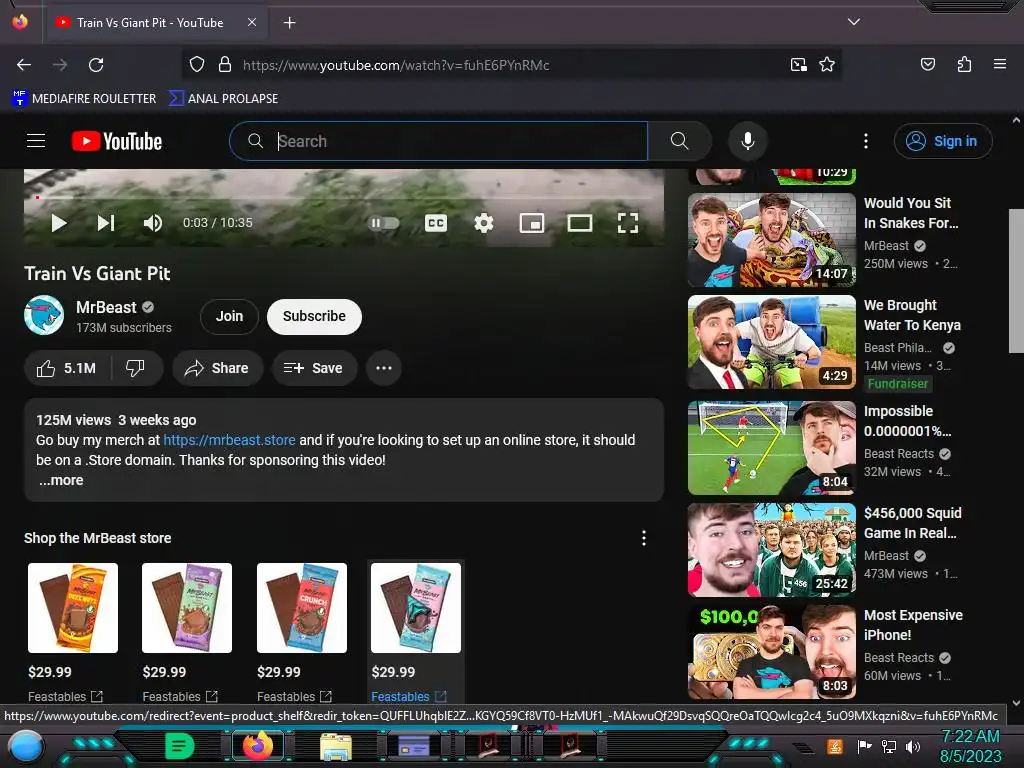The image size is (1024, 768).
Task: Open We Brought Water To Kenya title
Action: pos(912,315)
